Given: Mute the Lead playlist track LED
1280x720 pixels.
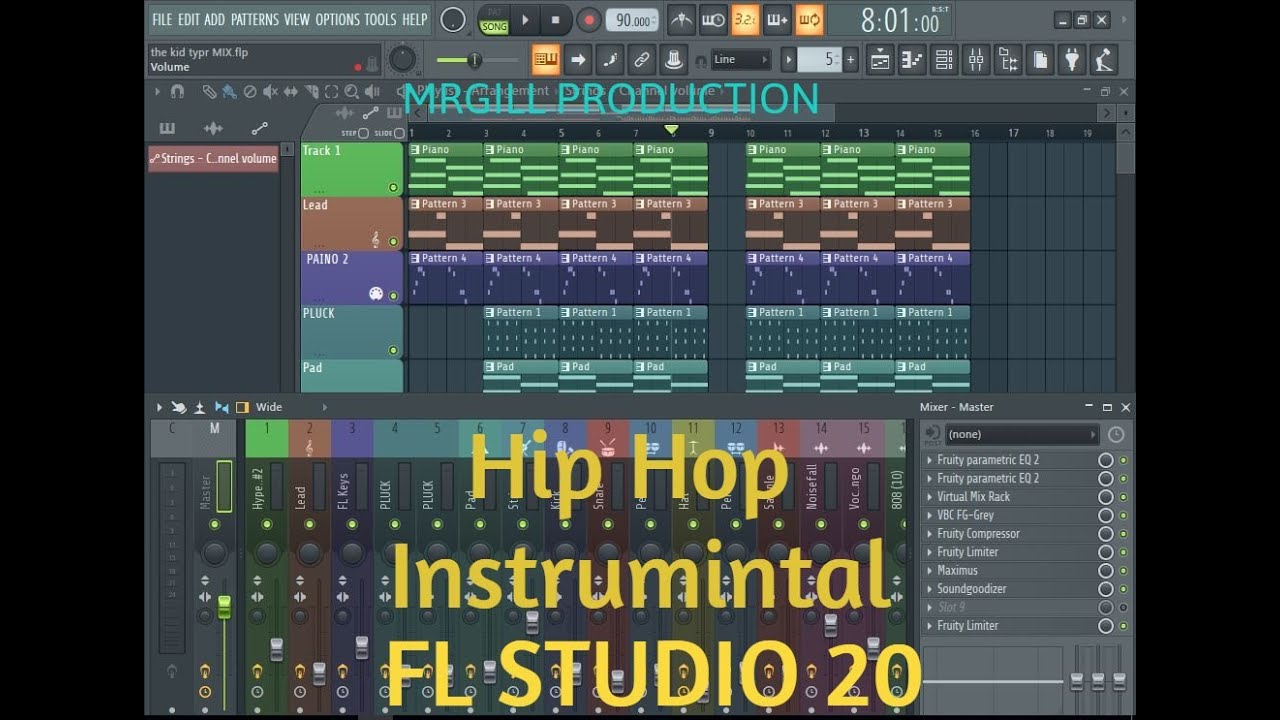Looking at the screenshot, I should tap(393, 241).
